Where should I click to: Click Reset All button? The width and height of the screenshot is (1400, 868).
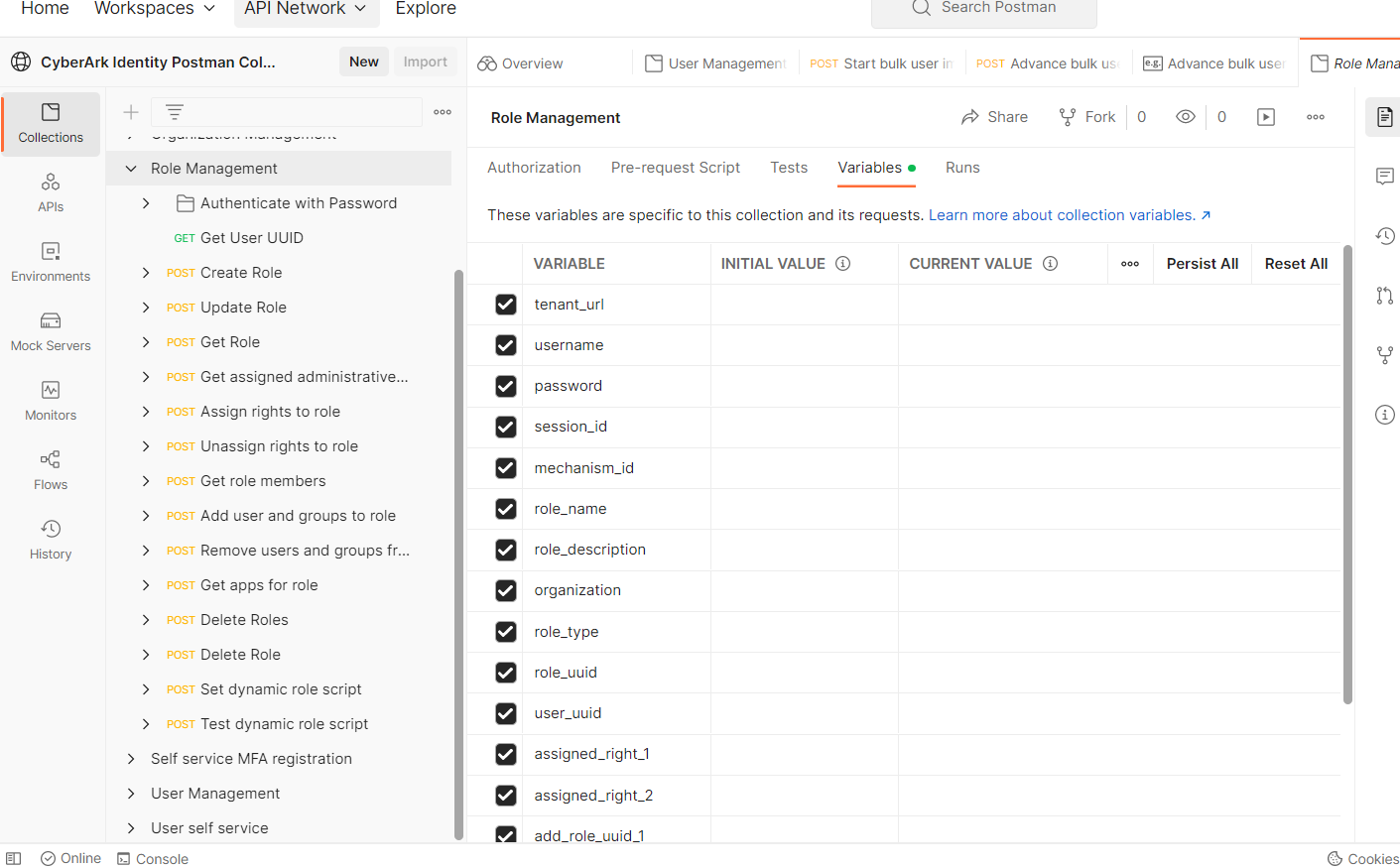coord(1296,264)
